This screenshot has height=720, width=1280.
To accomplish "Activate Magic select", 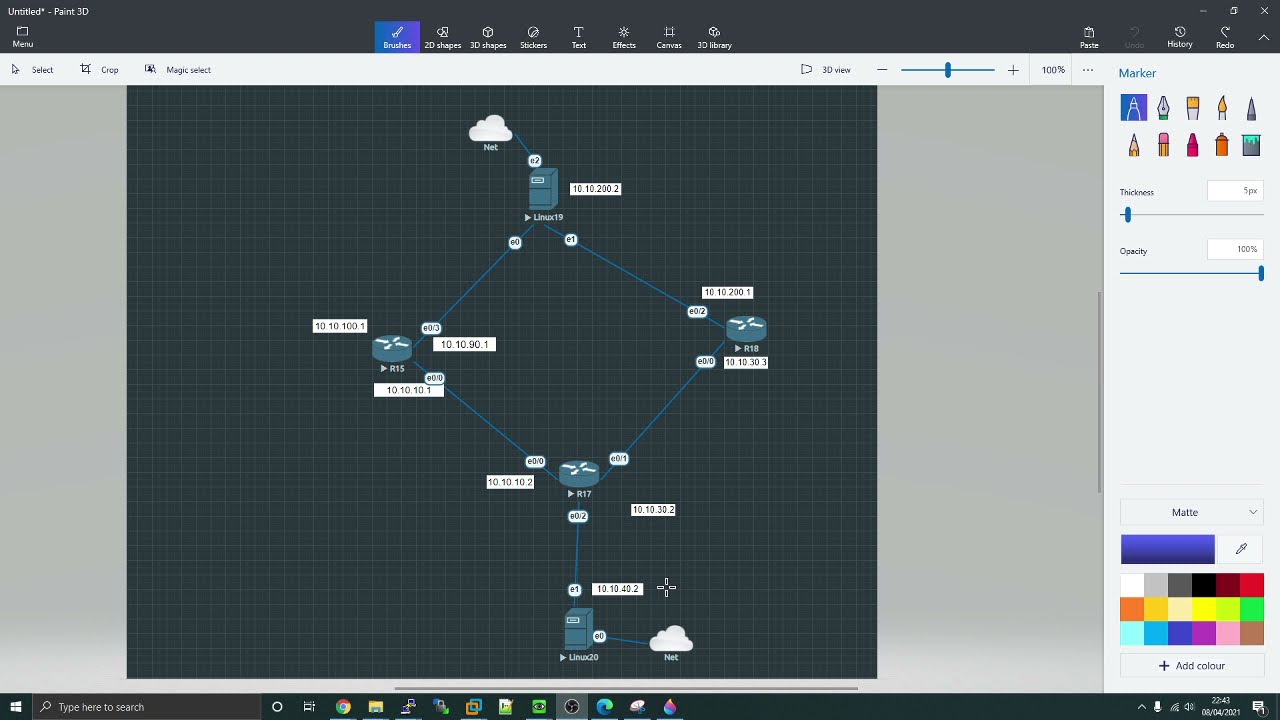I will [178, 70].
